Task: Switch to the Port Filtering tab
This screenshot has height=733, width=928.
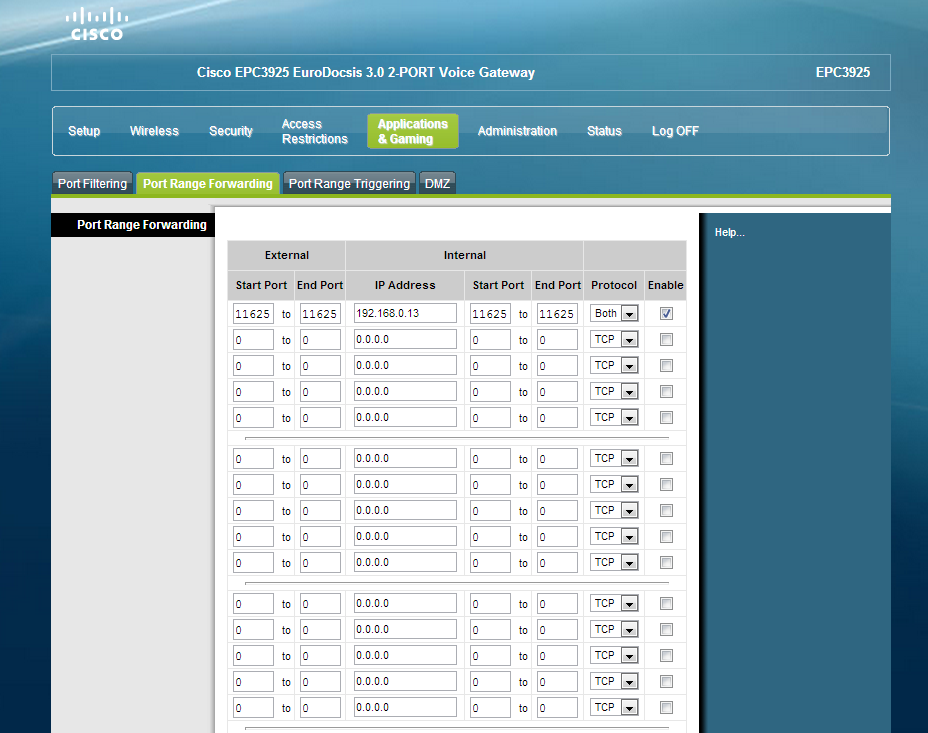Action: (92, 183)
